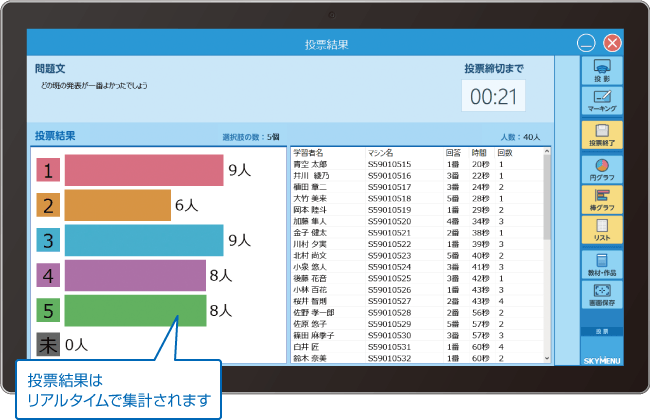Image resolution: width=650 pixels, height=420 pixels.
Task: Sort by 時間 column header
Action: [x=479, y=153]
